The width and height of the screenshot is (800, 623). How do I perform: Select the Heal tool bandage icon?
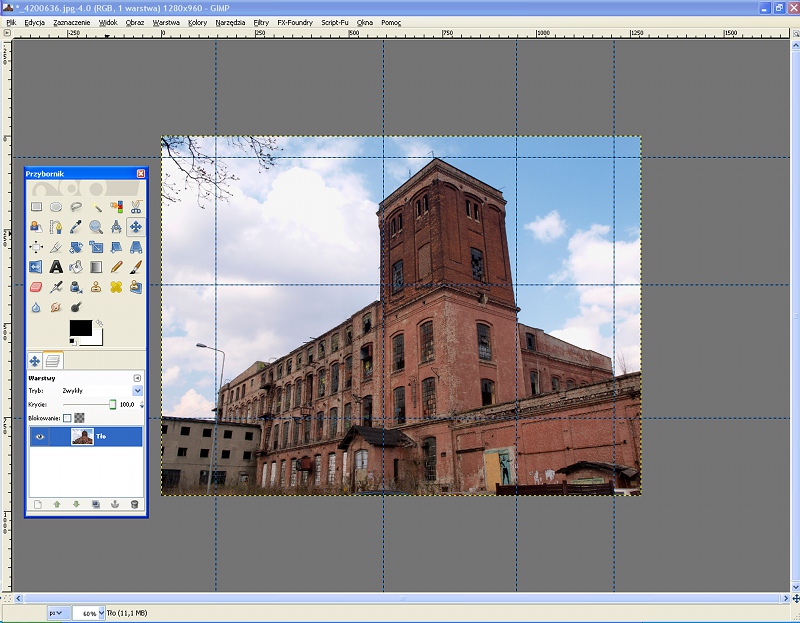116,287
